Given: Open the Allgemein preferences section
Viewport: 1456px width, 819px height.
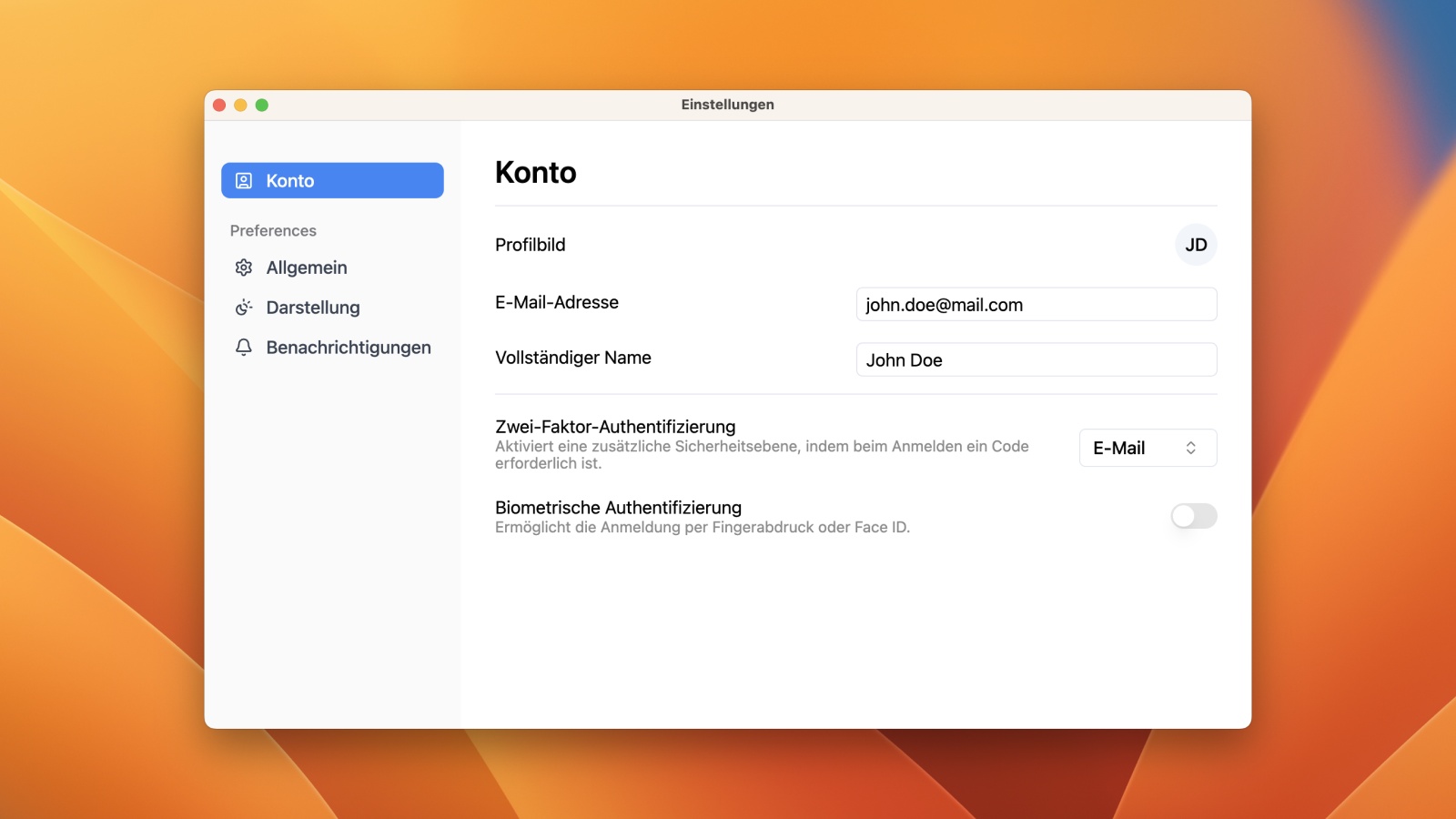Looking at the screenshot, I should click(307, 268).
